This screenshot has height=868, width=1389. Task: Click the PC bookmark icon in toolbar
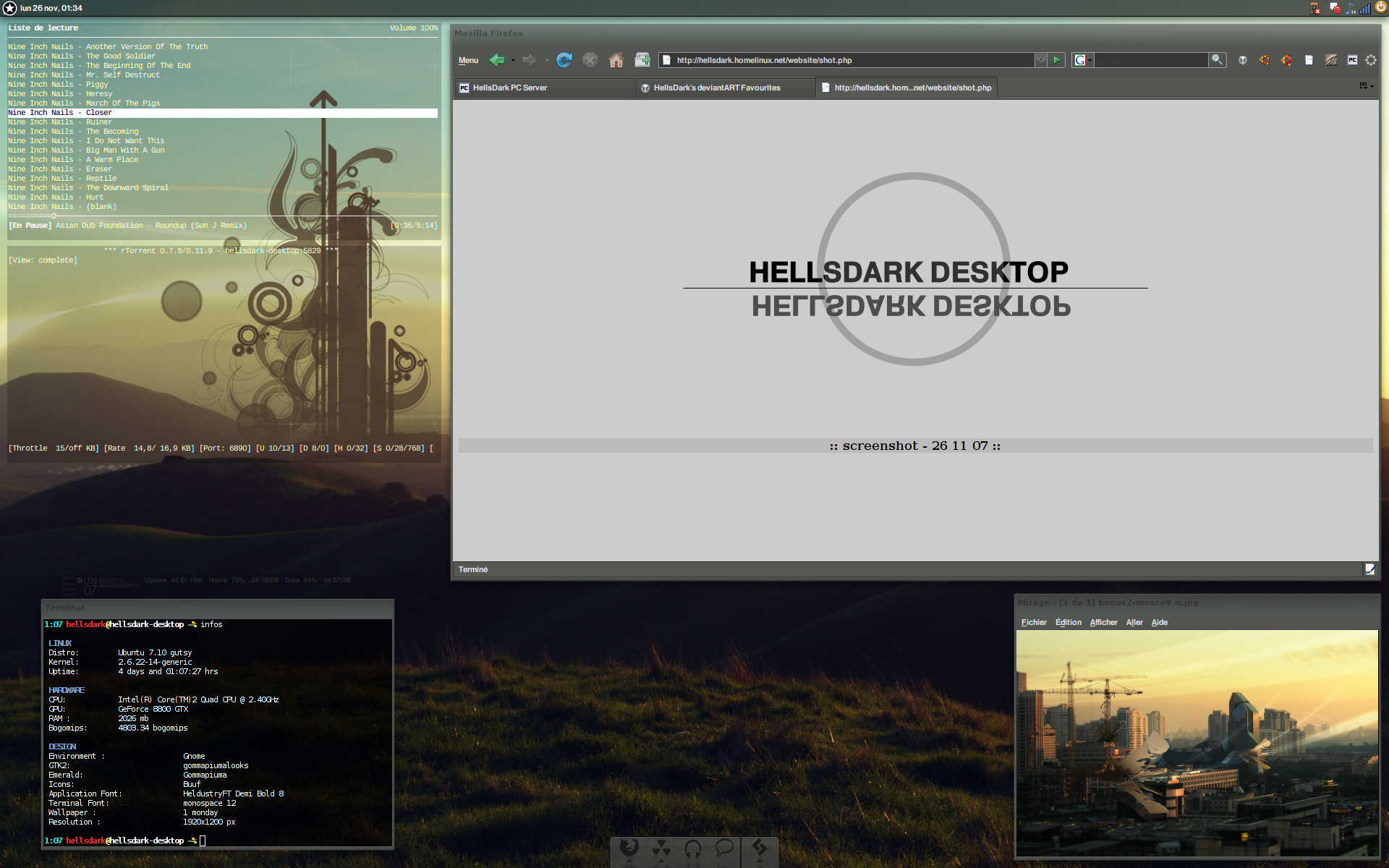tap(1352, 60)
